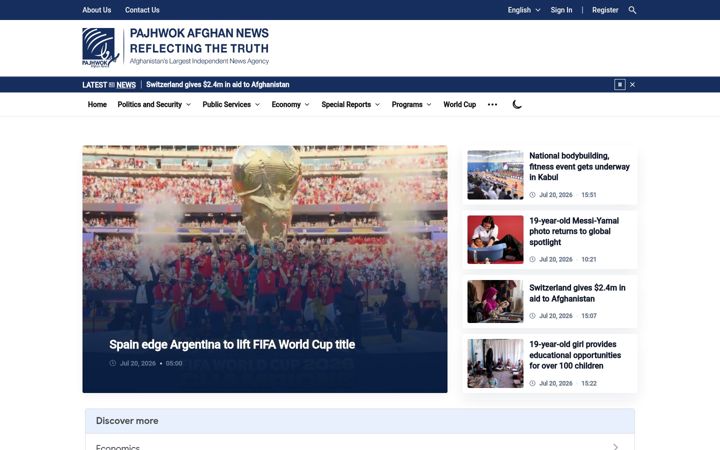Expand the Special Reports menu
The image size is (720, 450).
(350, 105)
